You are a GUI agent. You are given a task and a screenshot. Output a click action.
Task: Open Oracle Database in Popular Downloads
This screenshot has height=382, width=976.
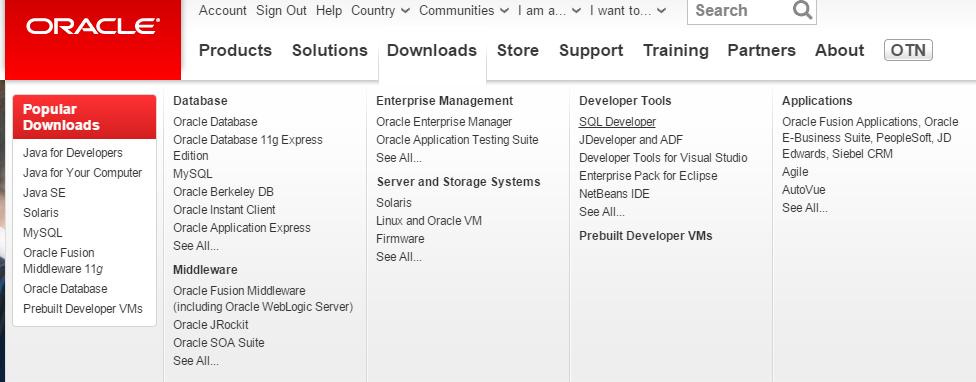pyautogui.click(x=65, y=289)
